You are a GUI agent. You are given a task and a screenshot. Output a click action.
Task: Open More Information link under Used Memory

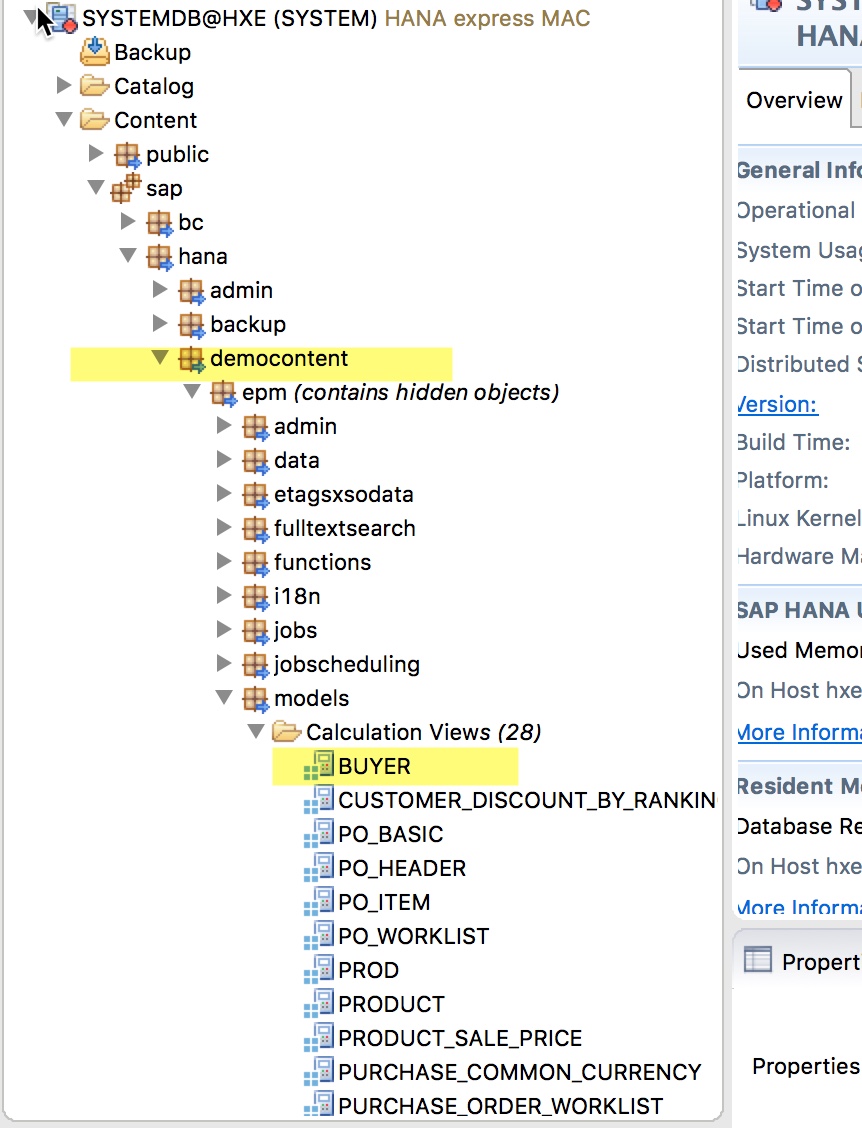(799, 732)
